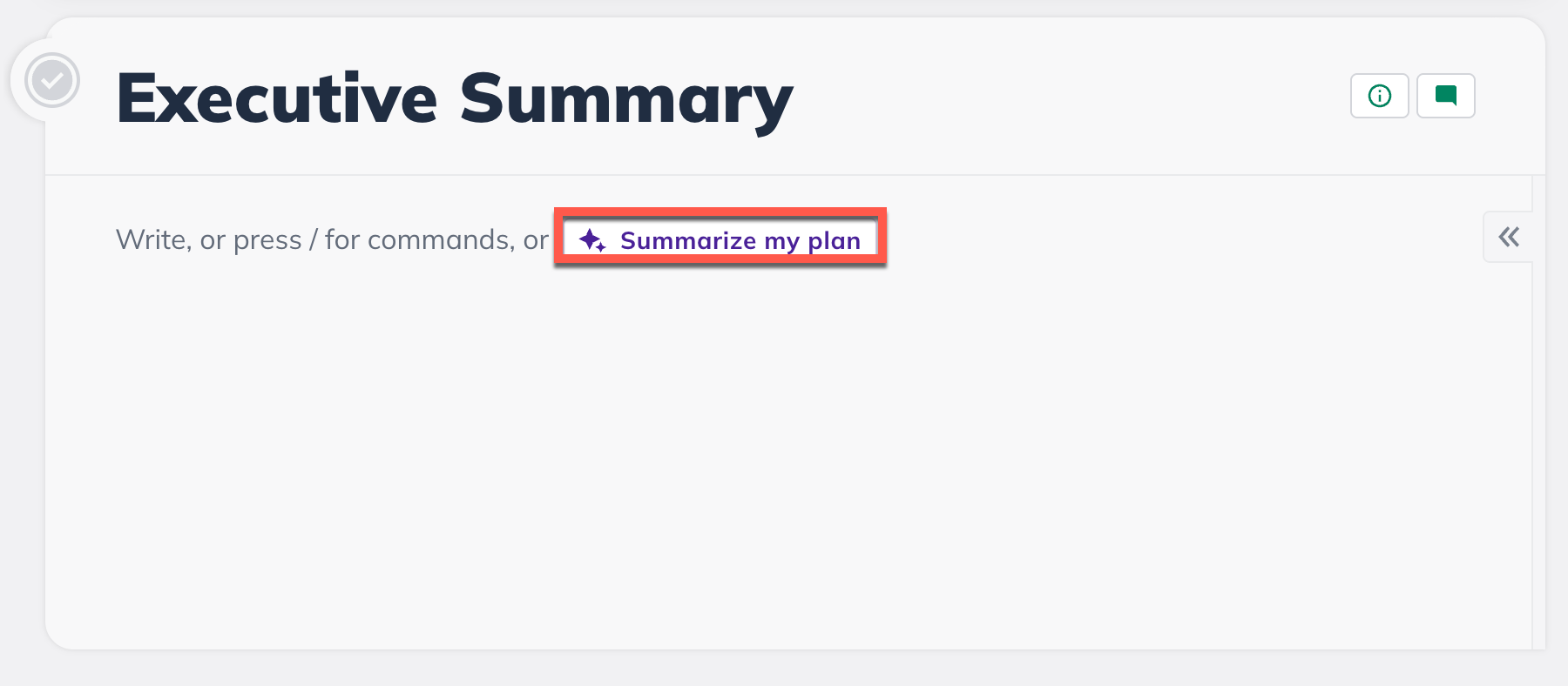Expand the side panel with double chevron

pyautogui.click(x=1509, y=237)
